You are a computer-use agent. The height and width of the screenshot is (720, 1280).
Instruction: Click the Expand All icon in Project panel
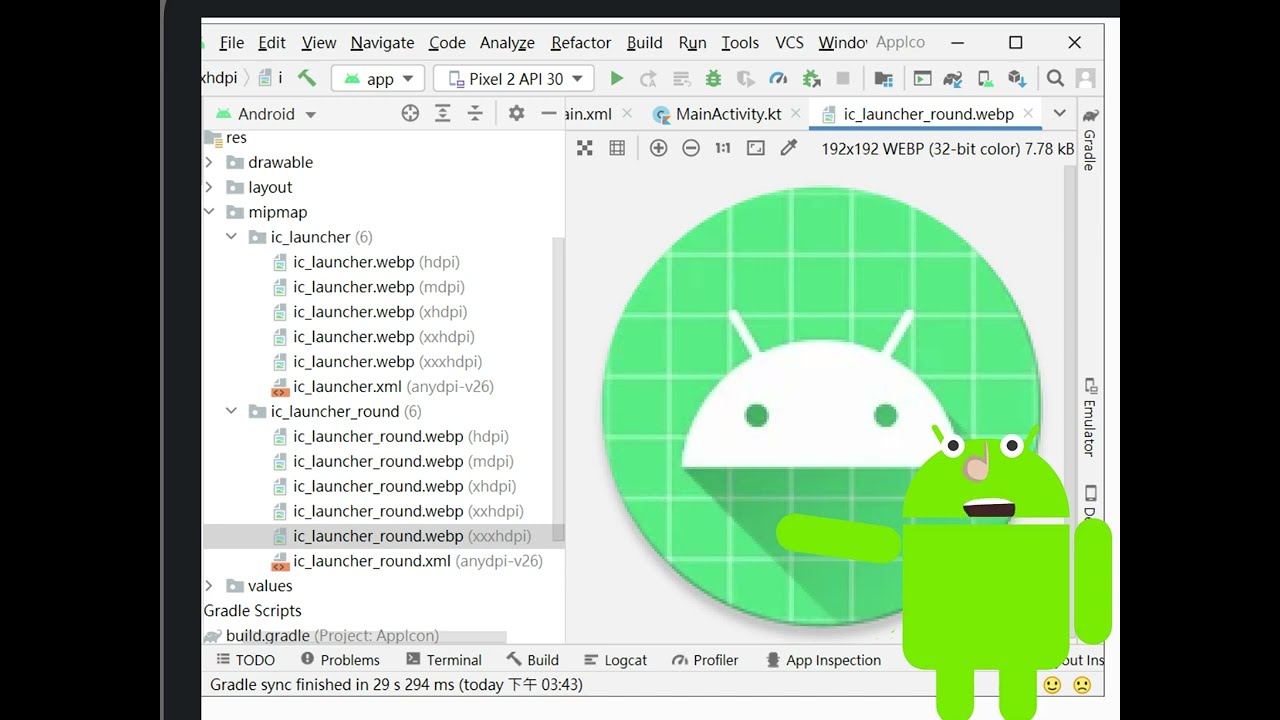(x=443, y=114)
